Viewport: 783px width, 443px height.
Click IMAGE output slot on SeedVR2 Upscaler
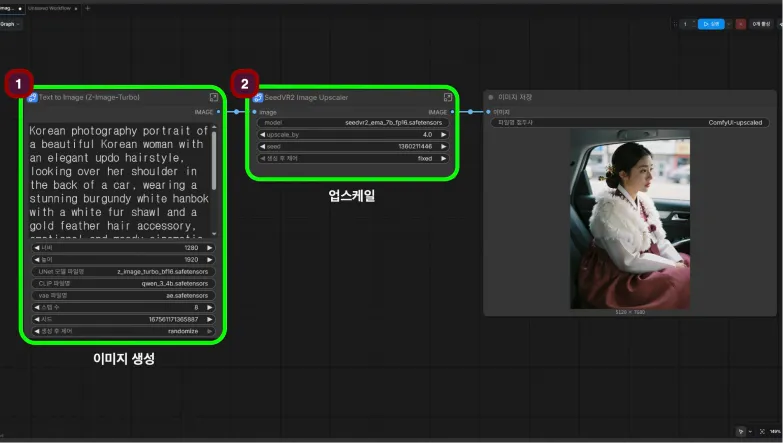pyautogui.click(x=452, y=112)
